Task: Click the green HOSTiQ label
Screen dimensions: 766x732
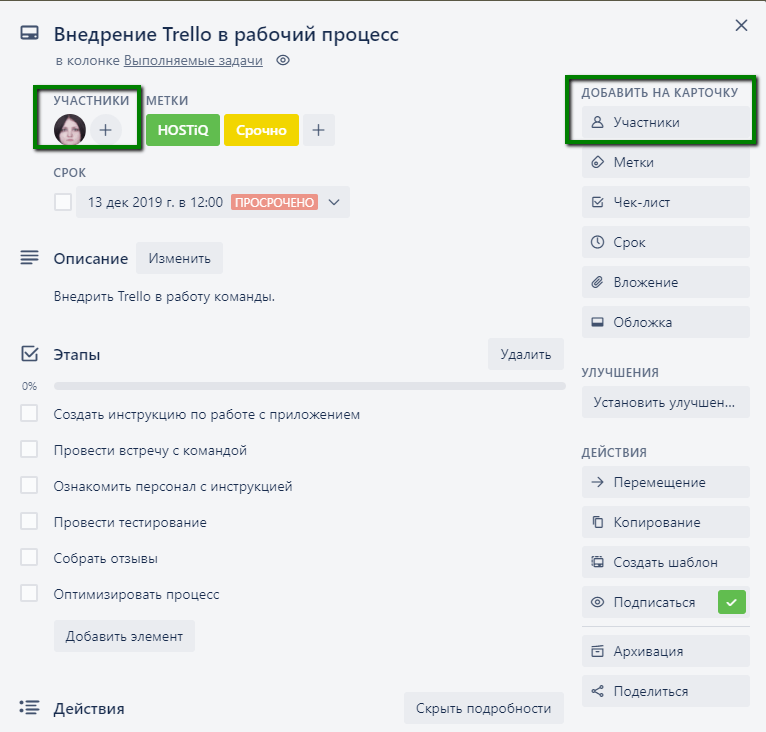Action: pos(183,130)
